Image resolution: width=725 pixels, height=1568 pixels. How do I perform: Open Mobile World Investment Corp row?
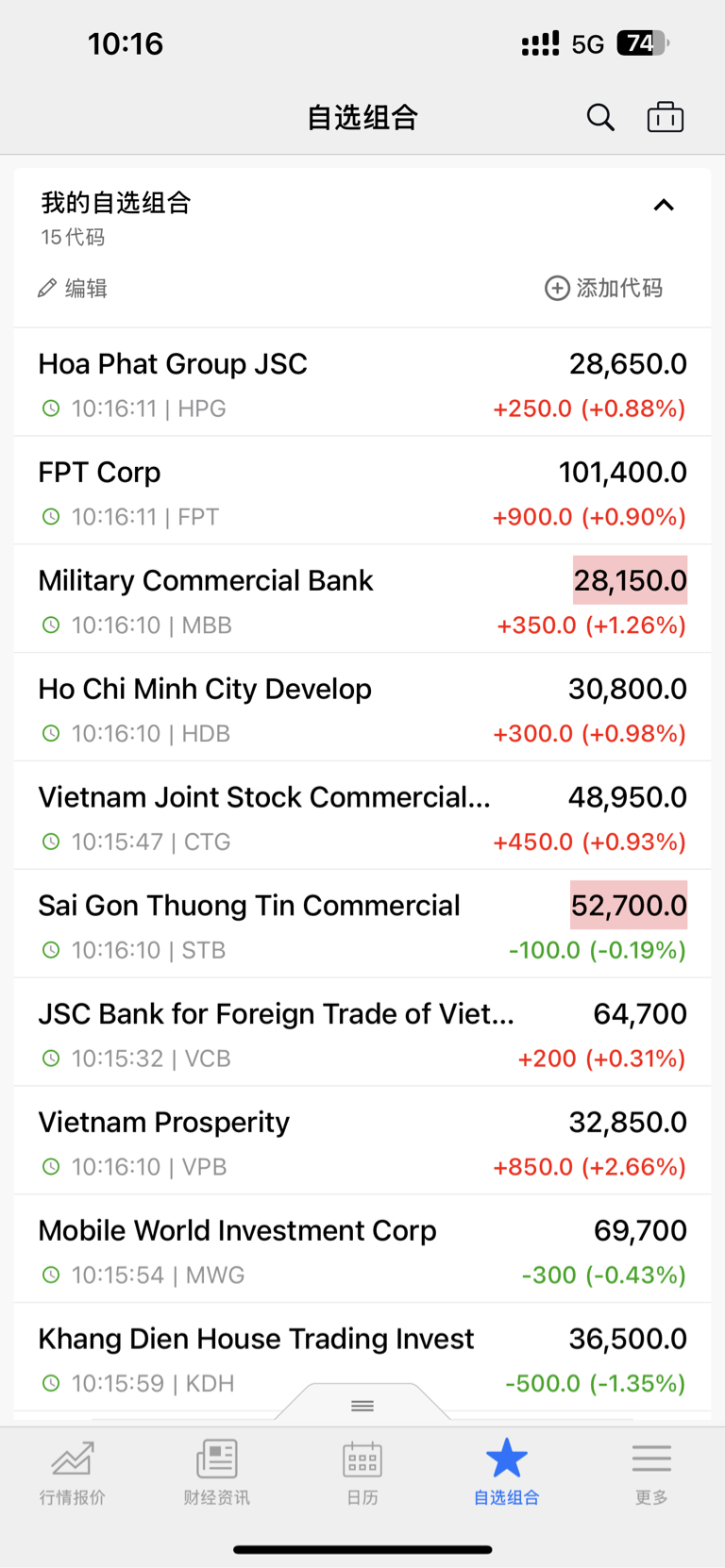click(x=362, y=1249)
